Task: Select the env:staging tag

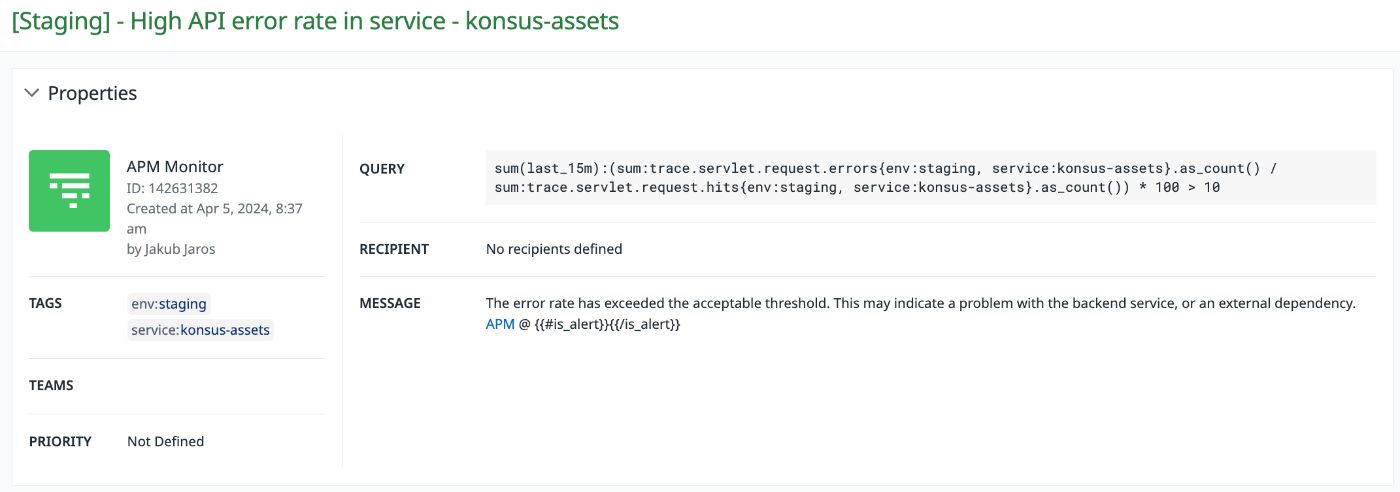Action: click(x=169, y=303)
